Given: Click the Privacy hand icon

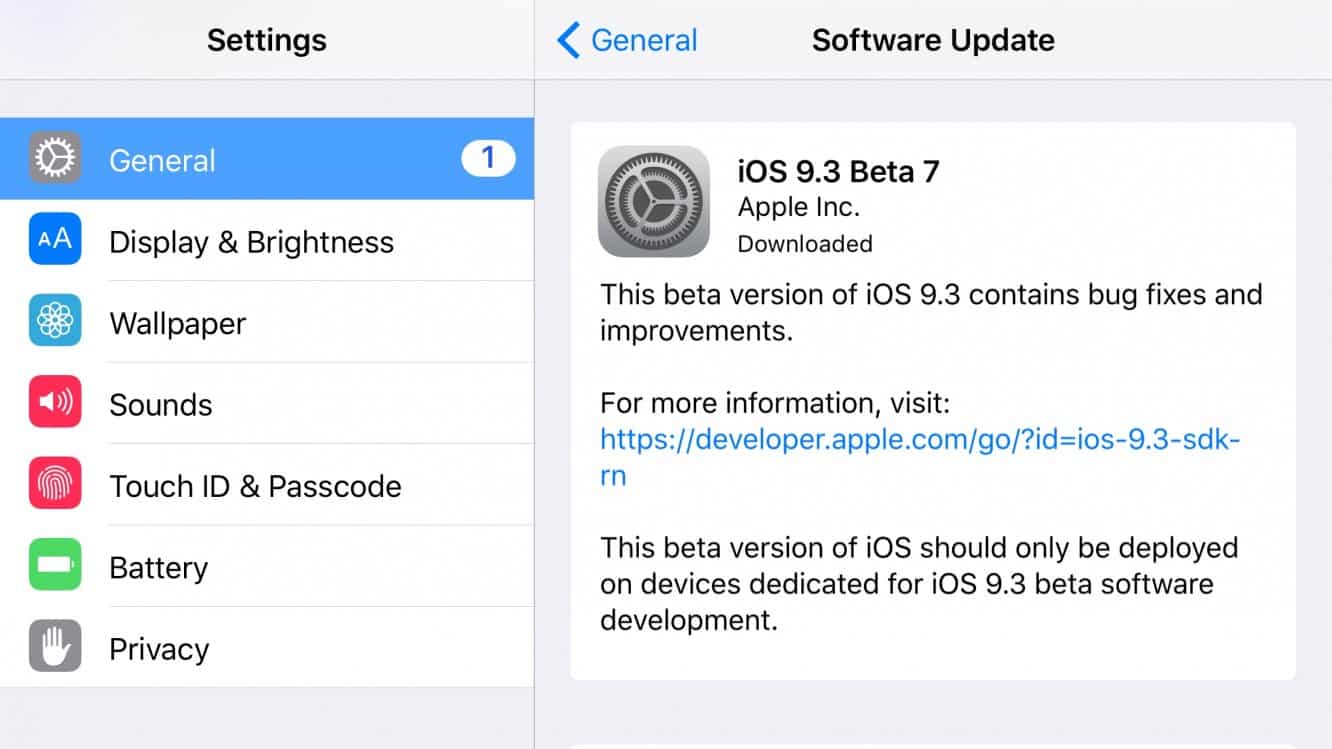Looking at the screenshot, I should (55, 647).
